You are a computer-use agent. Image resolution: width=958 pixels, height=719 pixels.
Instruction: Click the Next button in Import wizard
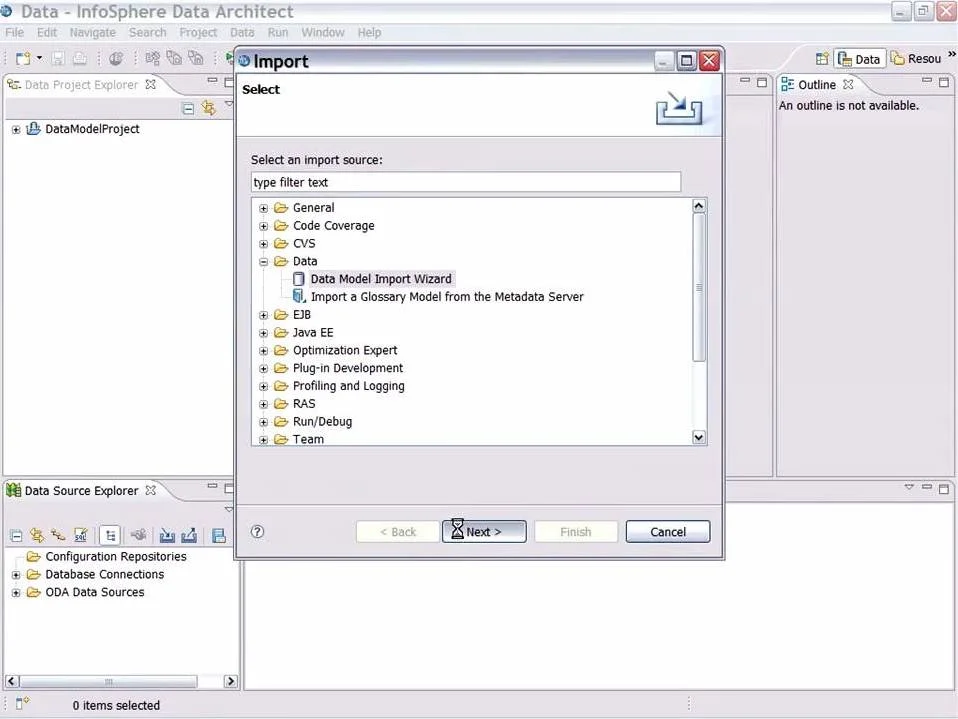(x=484, y=532)
